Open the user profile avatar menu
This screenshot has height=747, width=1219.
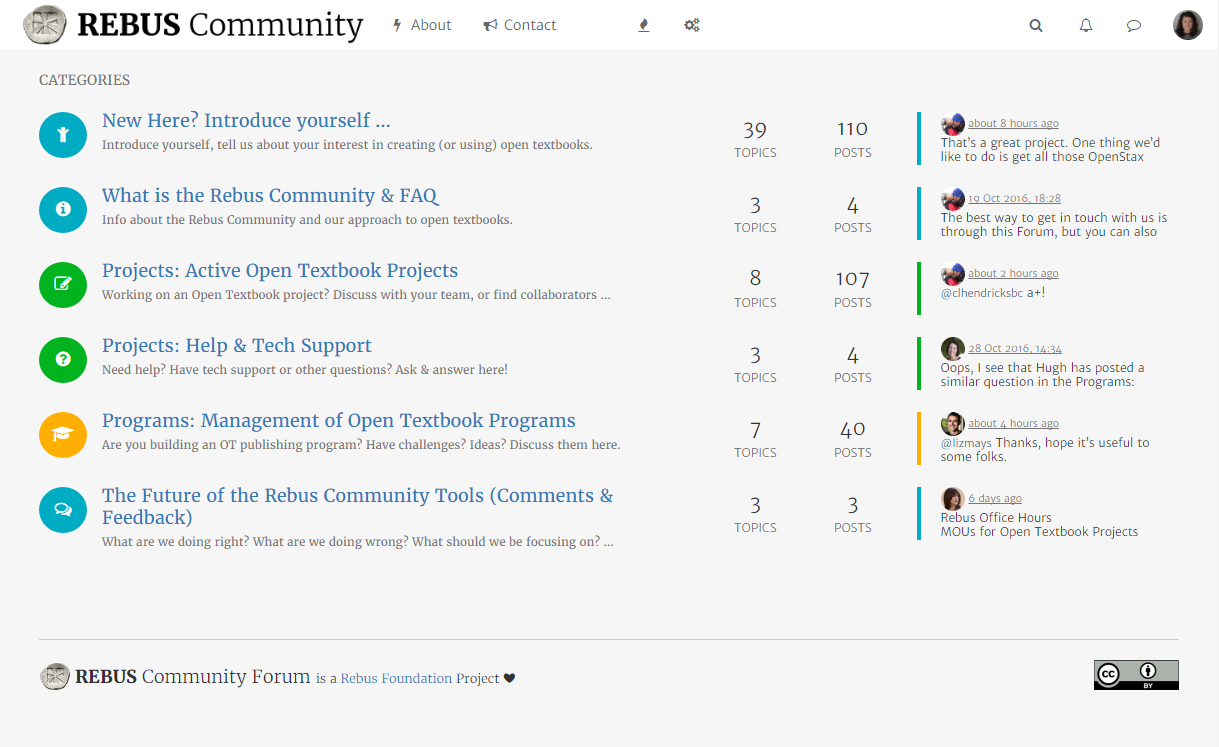[x=1187, y=25]
